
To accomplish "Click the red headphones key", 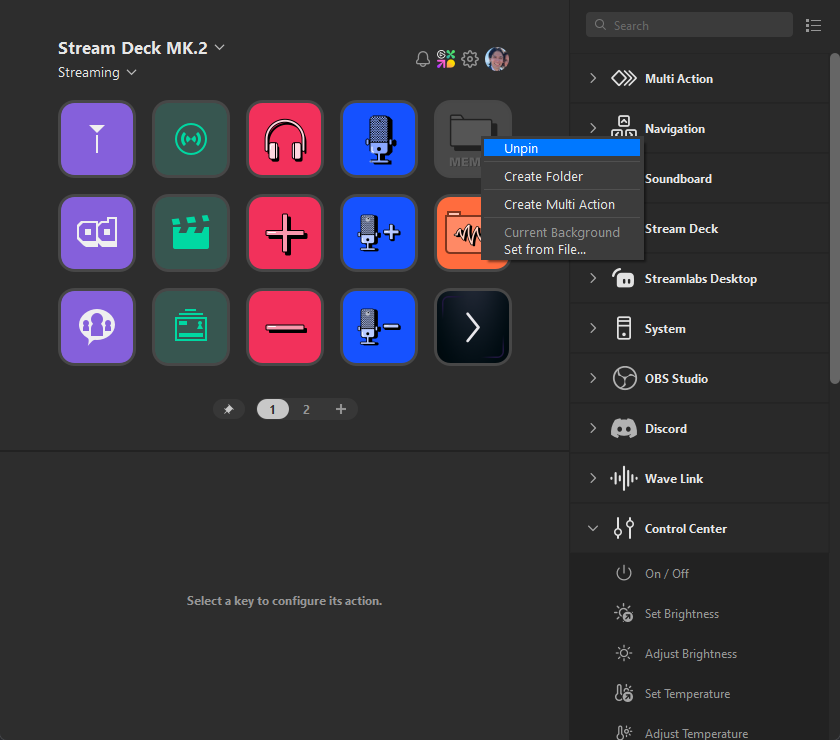I will [x=285, y=139].
